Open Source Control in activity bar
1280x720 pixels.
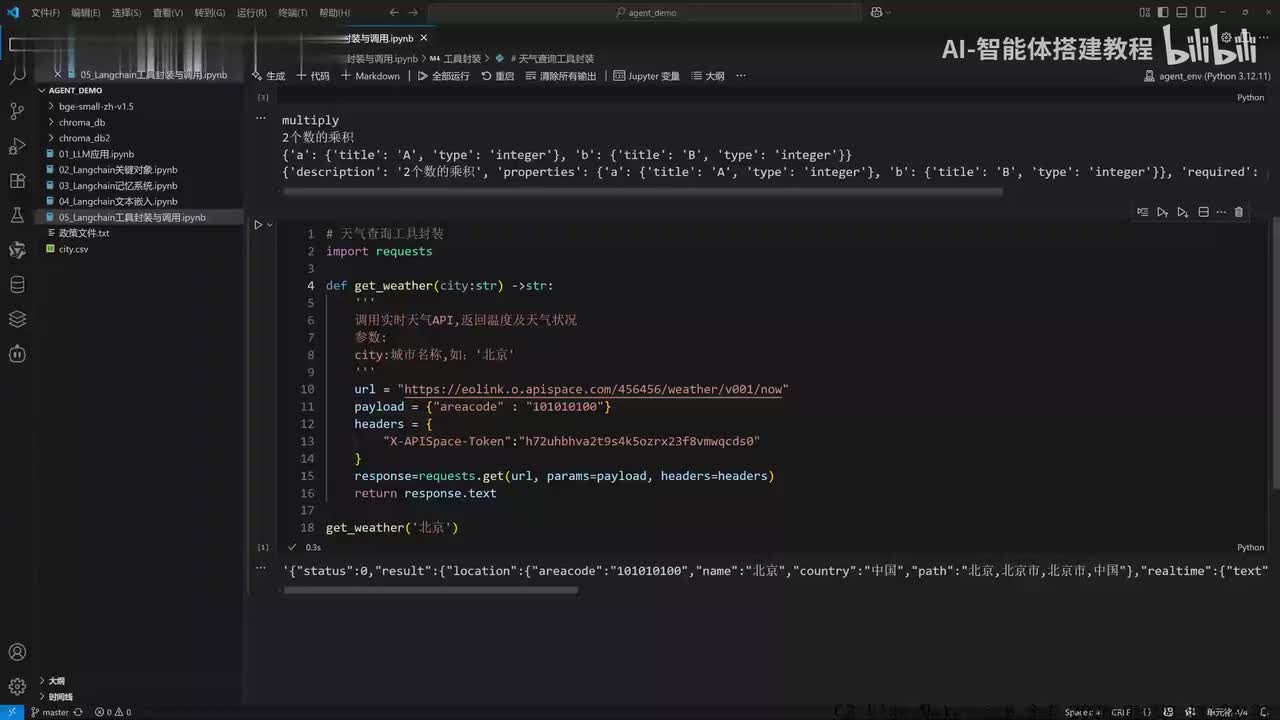pyautogui.click(x=17, y=111)
